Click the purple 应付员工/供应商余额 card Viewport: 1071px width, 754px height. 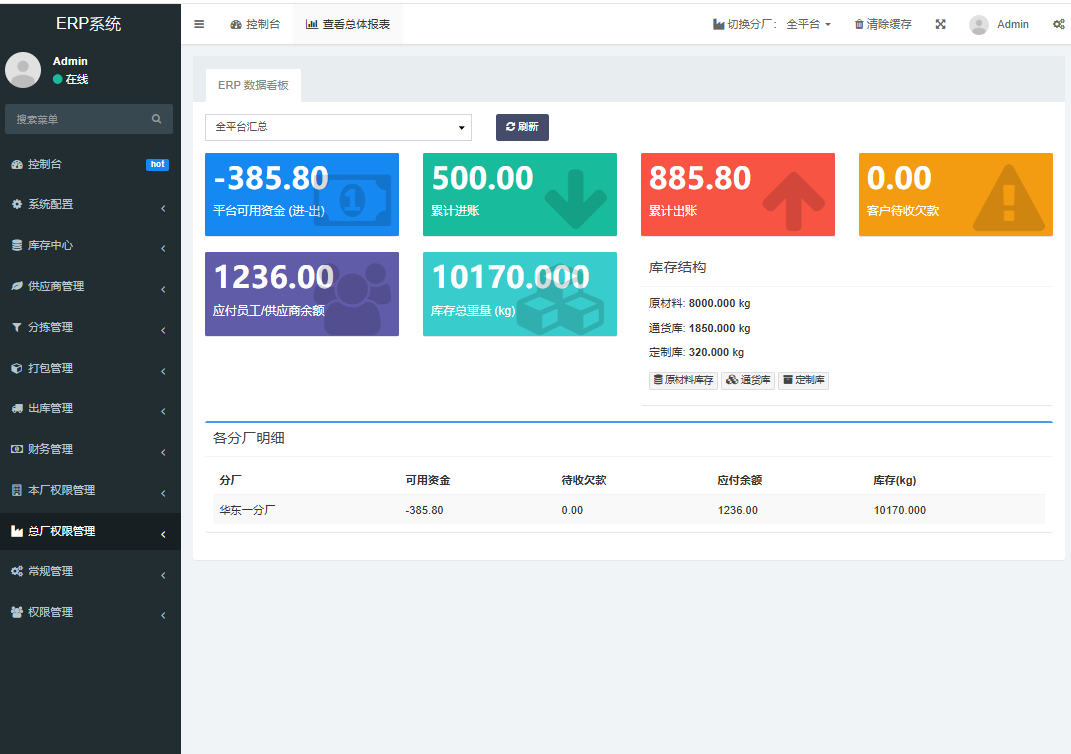[302, 294]
